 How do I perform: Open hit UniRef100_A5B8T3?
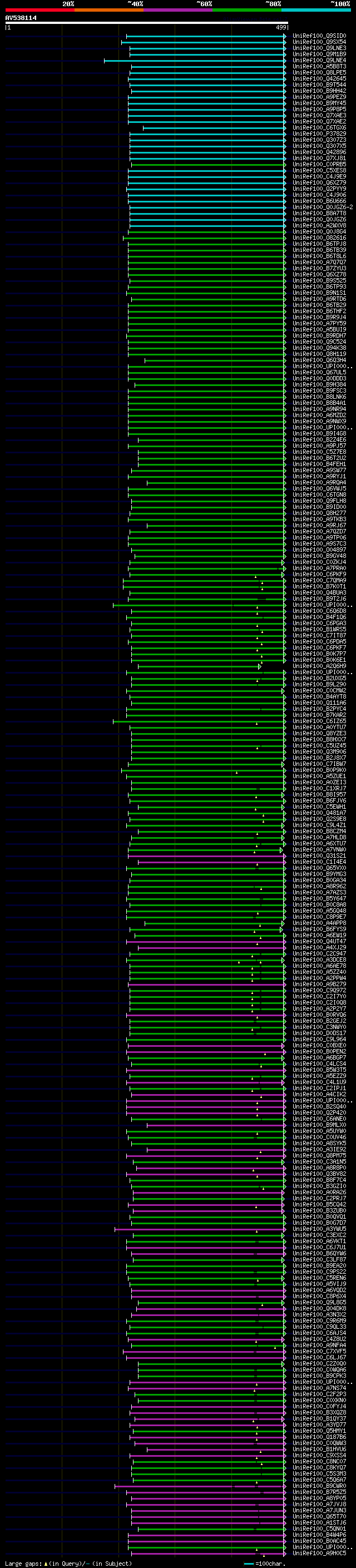click(x=319, y=66)
